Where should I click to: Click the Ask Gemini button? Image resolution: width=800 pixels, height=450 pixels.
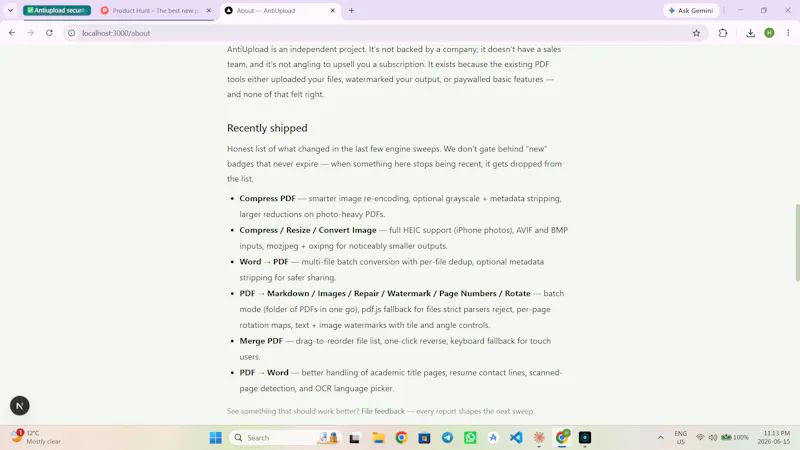691,10
